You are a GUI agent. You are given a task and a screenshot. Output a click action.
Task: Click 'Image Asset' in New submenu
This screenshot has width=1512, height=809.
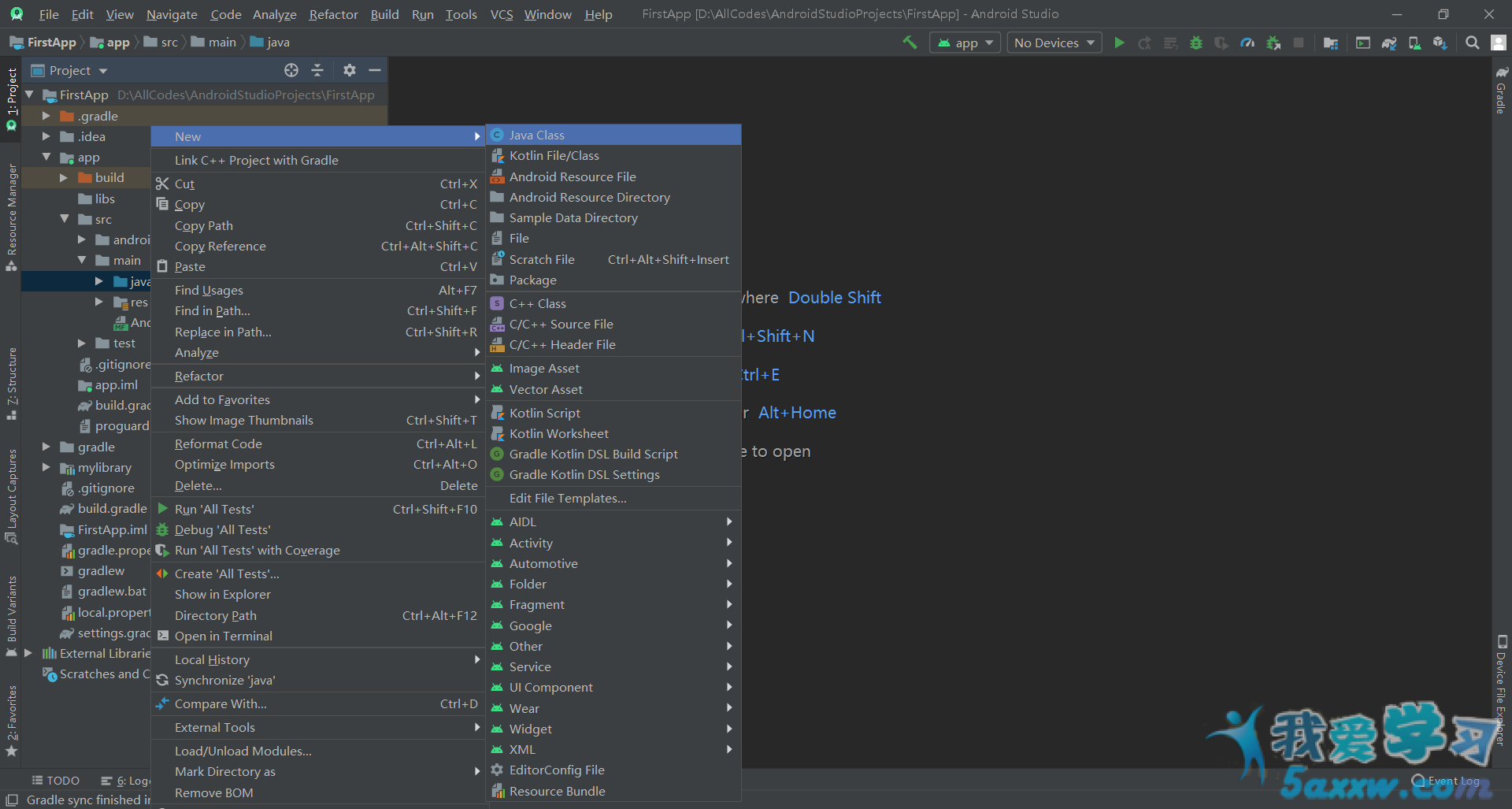[x=613, y=368]
